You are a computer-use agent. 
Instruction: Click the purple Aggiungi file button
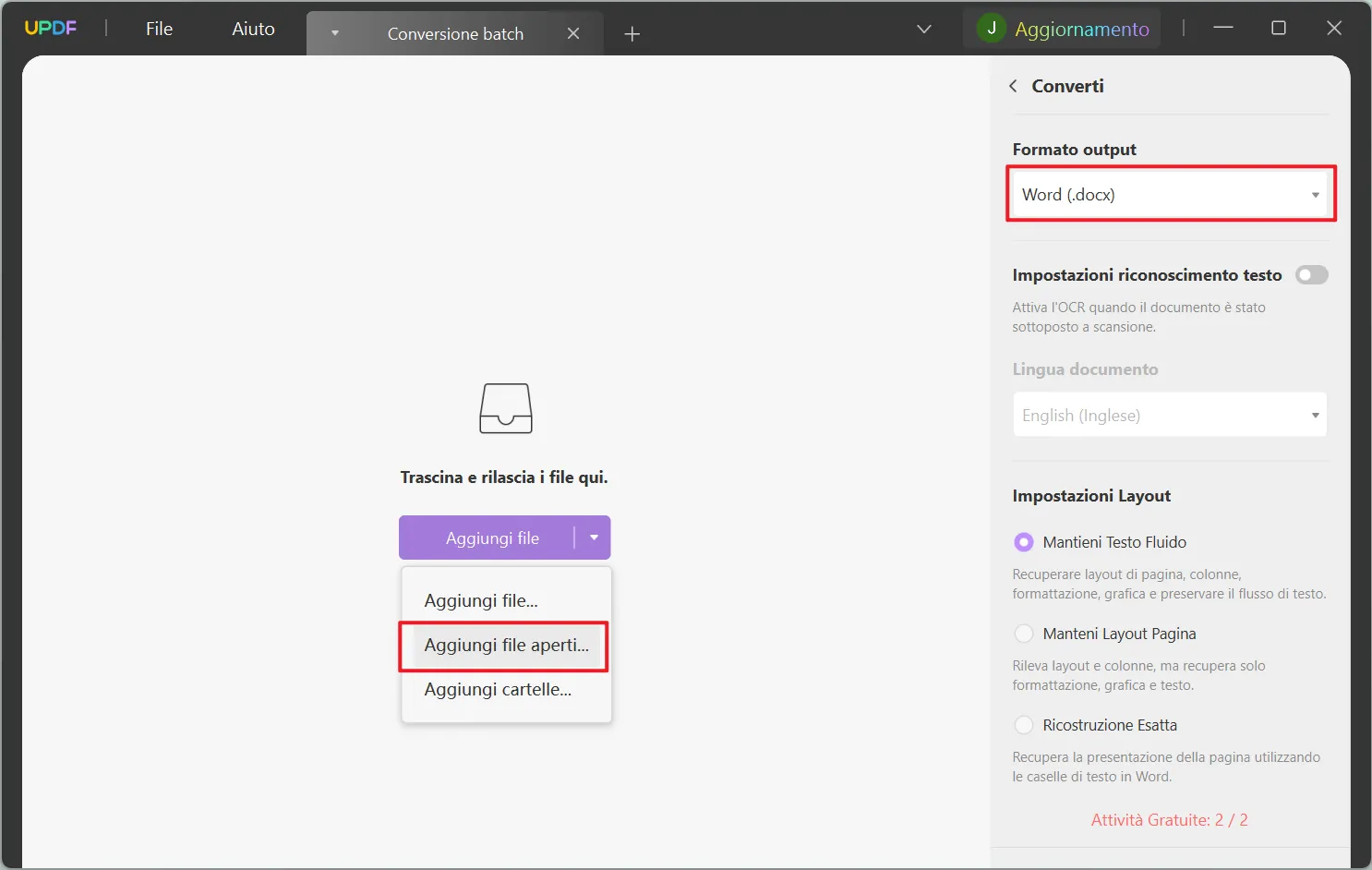click(x=492, y=538)
